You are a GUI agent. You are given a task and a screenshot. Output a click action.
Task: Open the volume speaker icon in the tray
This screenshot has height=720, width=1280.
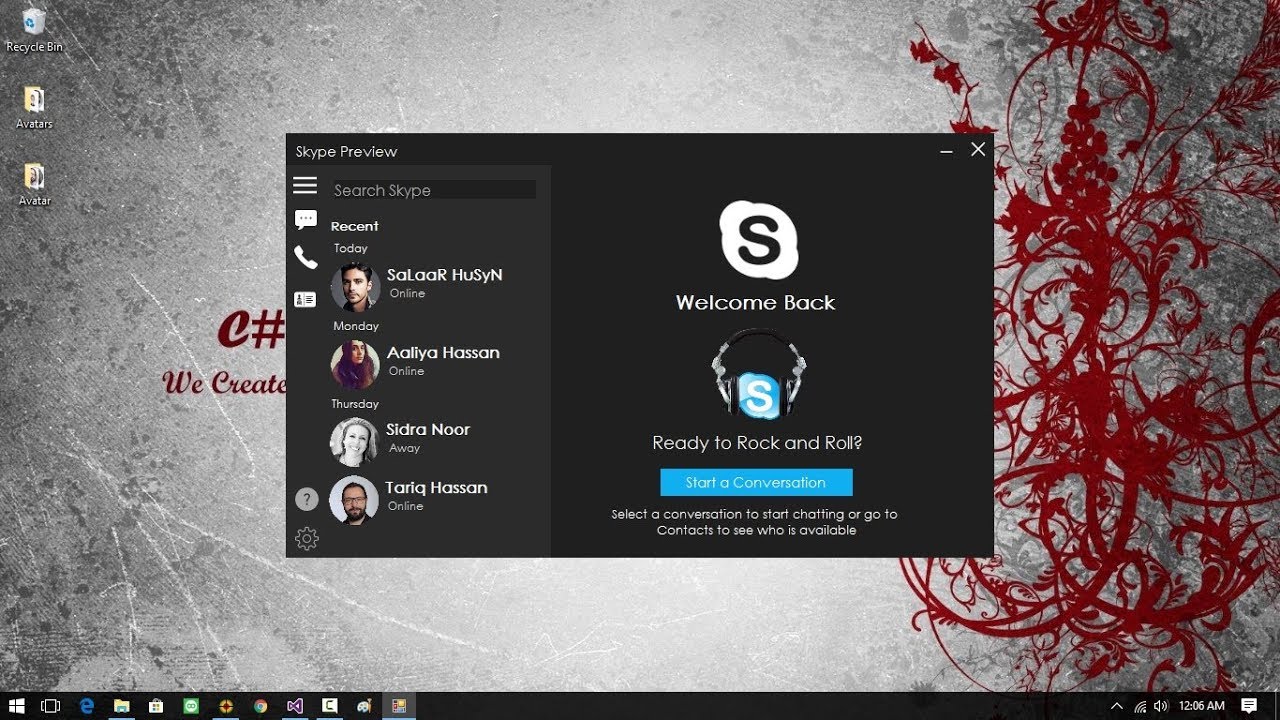click(1161, 706)
